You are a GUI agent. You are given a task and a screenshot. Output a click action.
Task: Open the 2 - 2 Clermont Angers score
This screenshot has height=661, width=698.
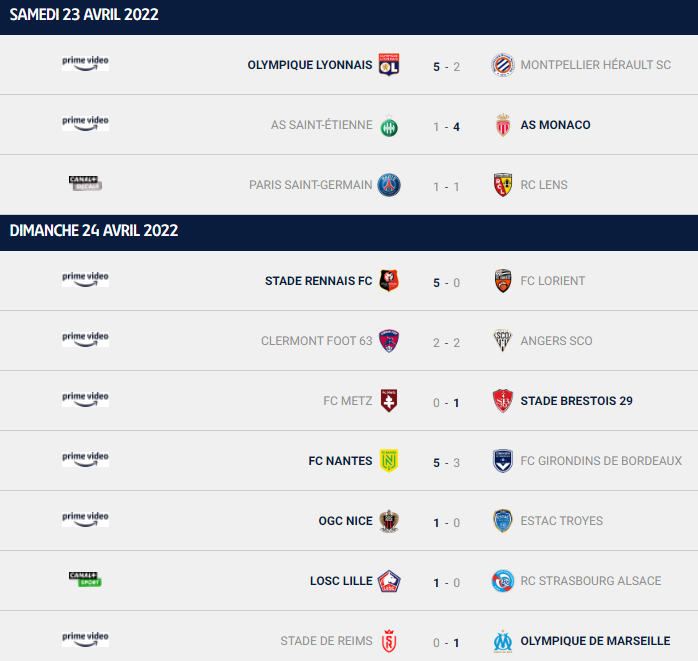tap(446, 343)
